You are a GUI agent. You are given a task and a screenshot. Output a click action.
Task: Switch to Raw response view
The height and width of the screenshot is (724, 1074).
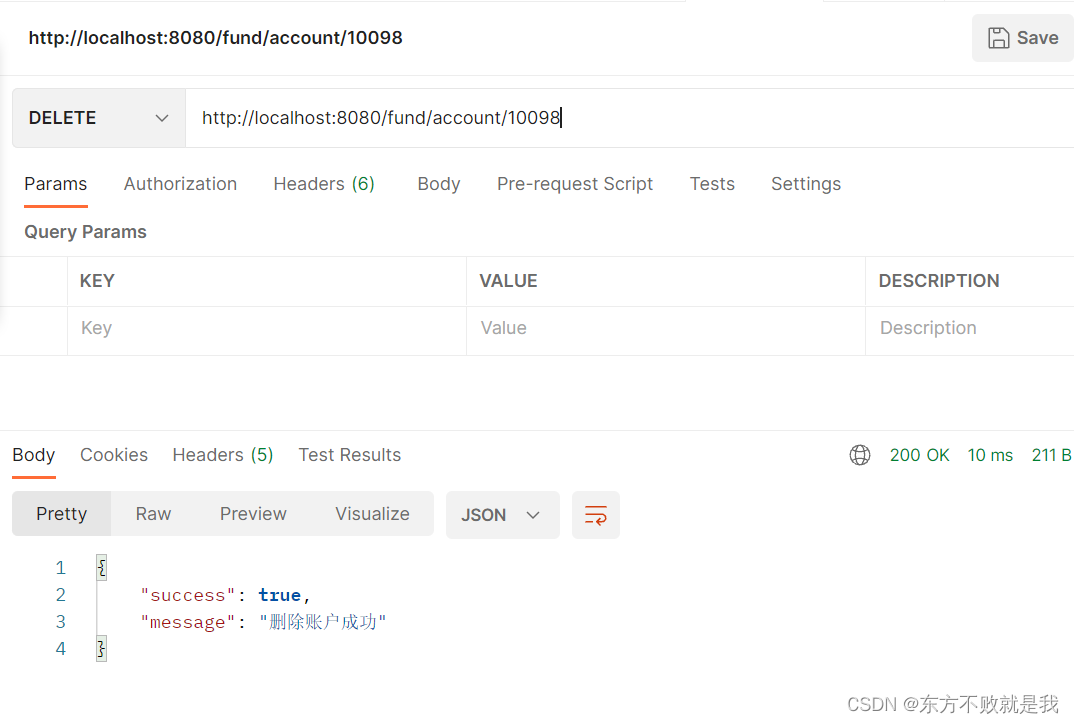[x=152, y=513]
